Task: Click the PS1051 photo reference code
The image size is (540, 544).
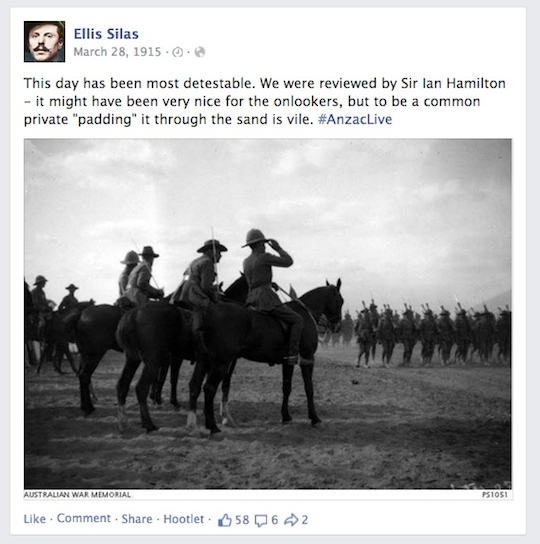Action: click(x=495, y=494)
